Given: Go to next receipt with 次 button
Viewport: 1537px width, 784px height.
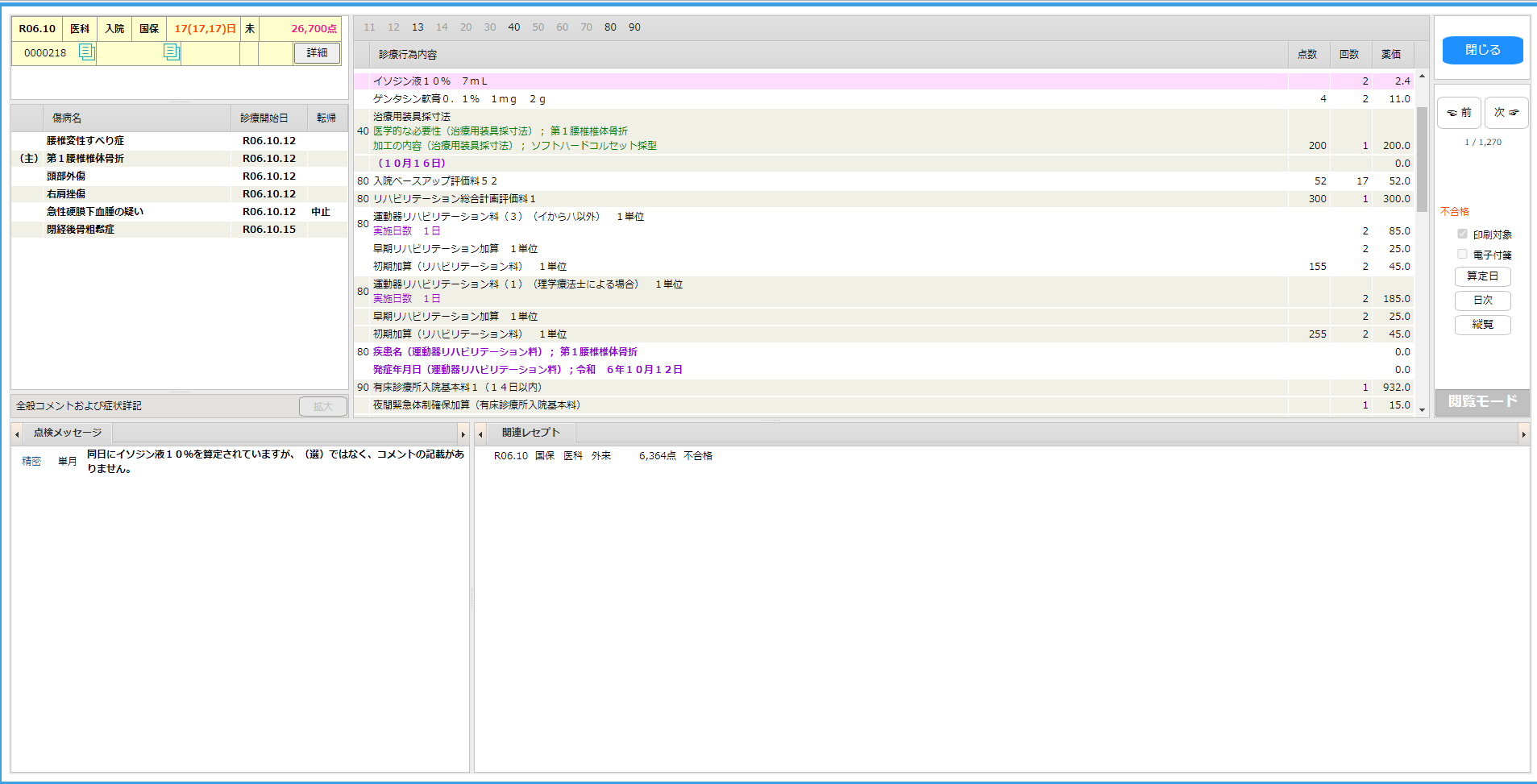Looking at the screenshot, I should tap(1506, 113).
